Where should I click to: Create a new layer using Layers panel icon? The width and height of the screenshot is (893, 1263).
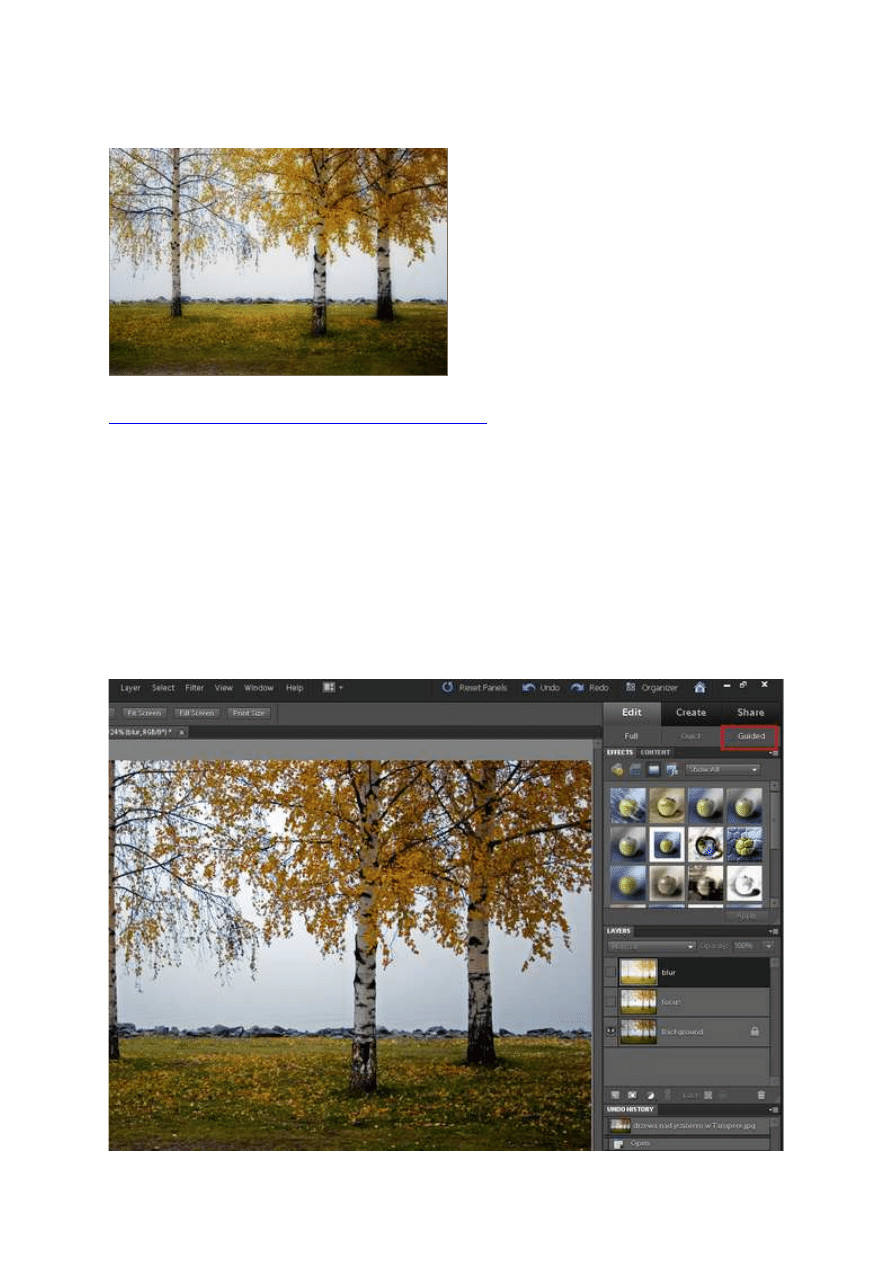pos(615,1095)
